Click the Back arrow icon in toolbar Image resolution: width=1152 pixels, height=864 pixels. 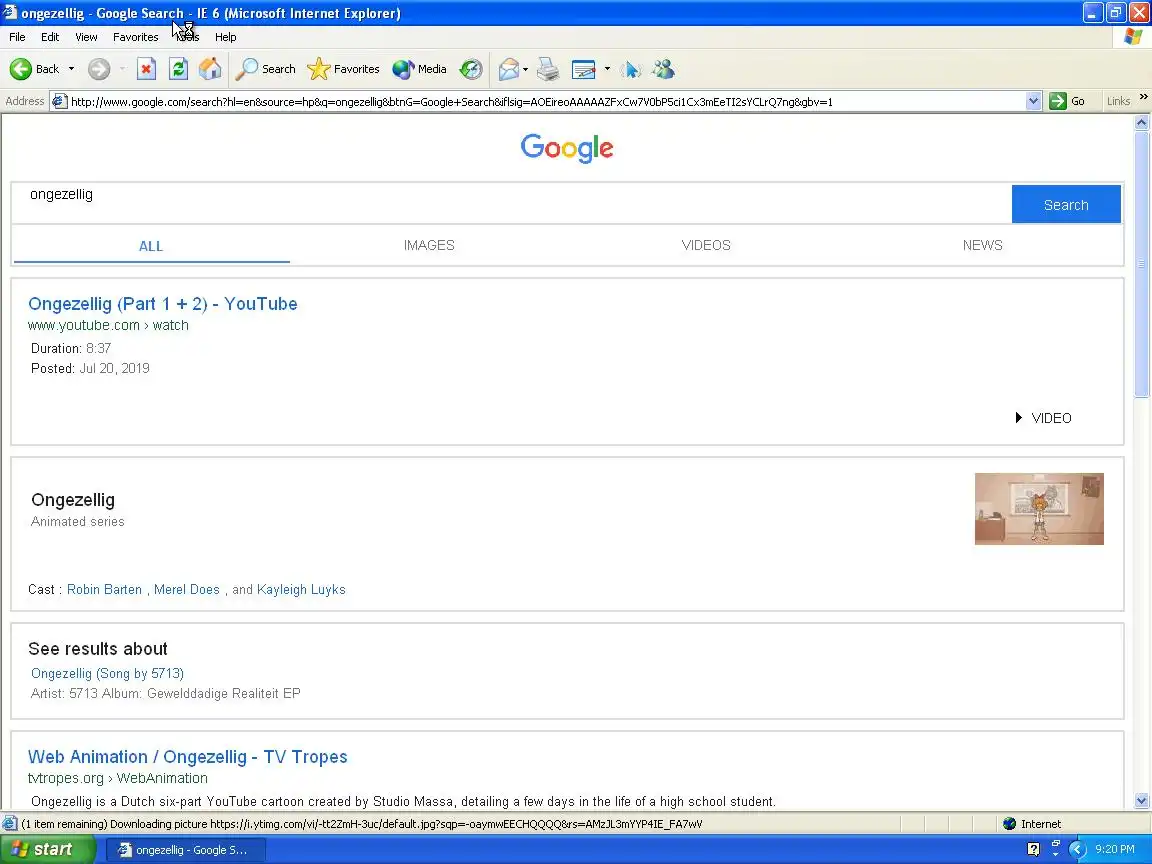tap(21, 69)
